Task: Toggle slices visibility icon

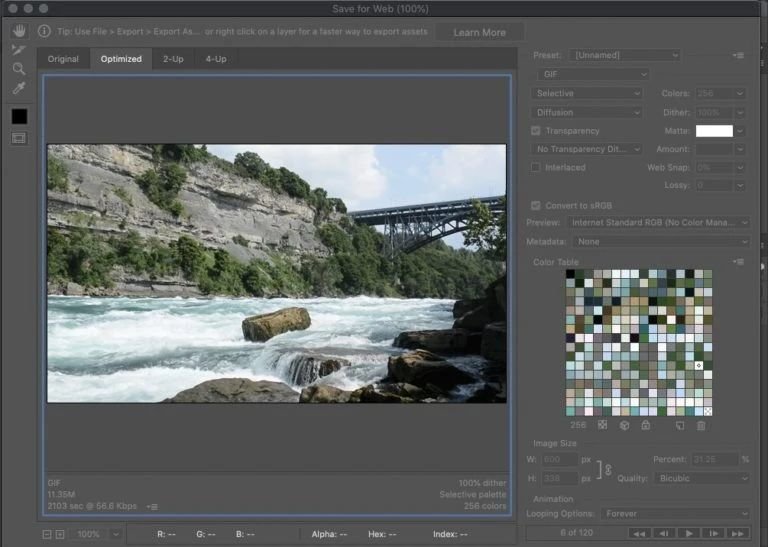Action: pos(19,138)
